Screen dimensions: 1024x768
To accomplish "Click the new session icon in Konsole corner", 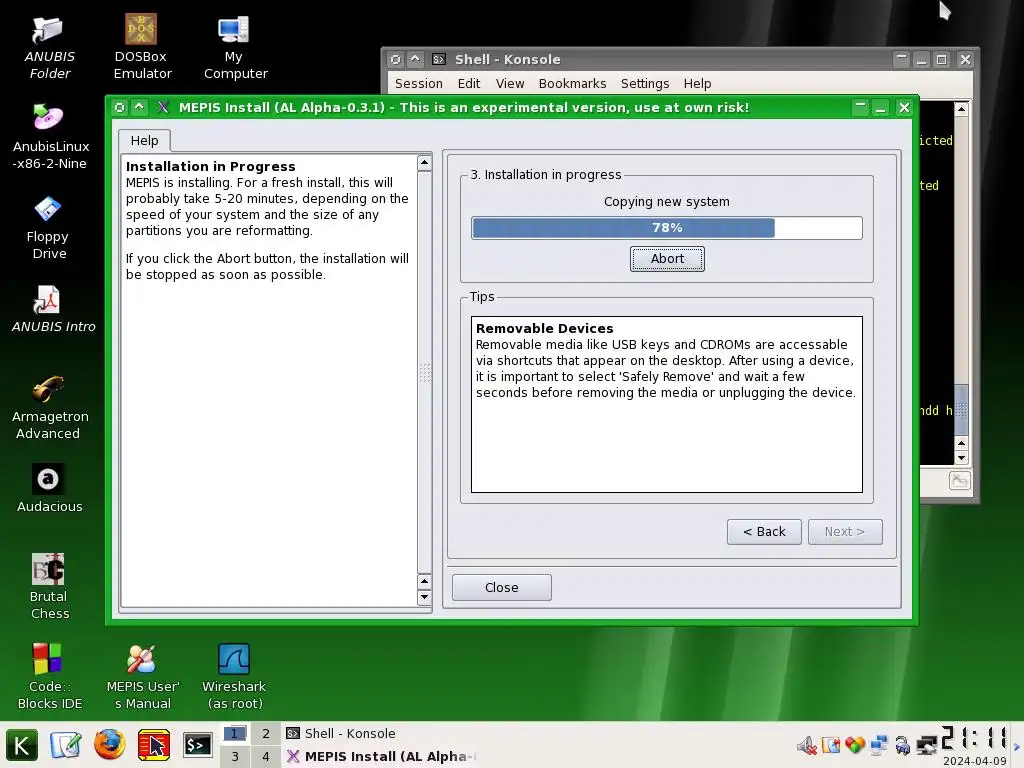I will [x=959, y=481].
